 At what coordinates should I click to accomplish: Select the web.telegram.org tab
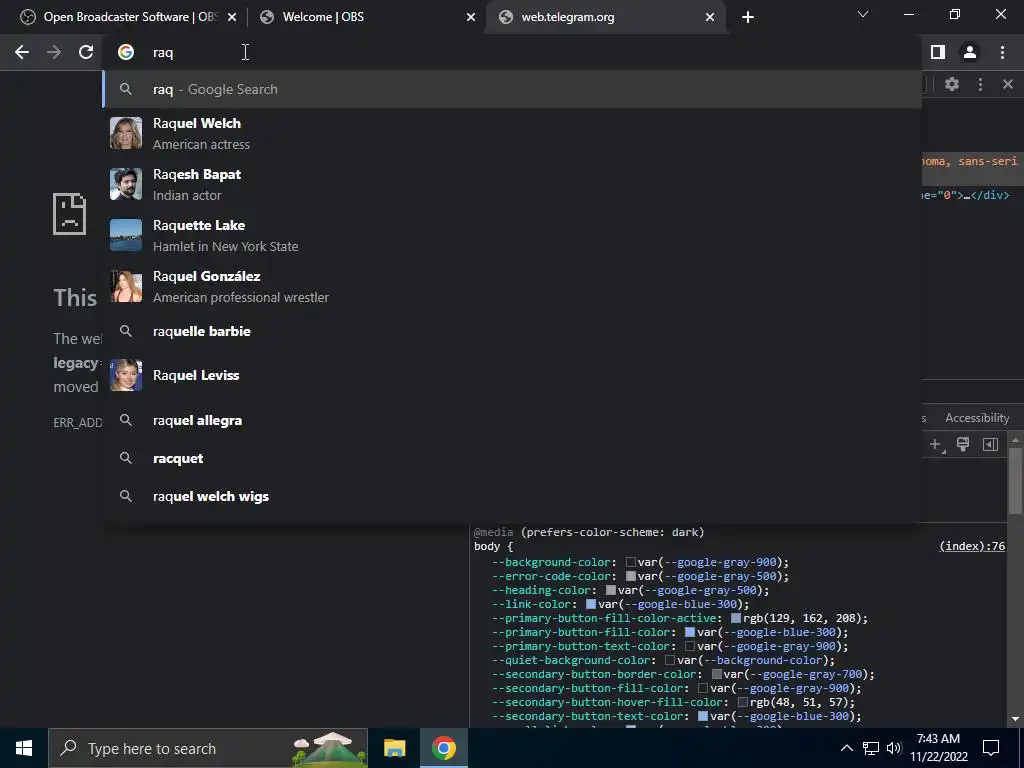605,17
